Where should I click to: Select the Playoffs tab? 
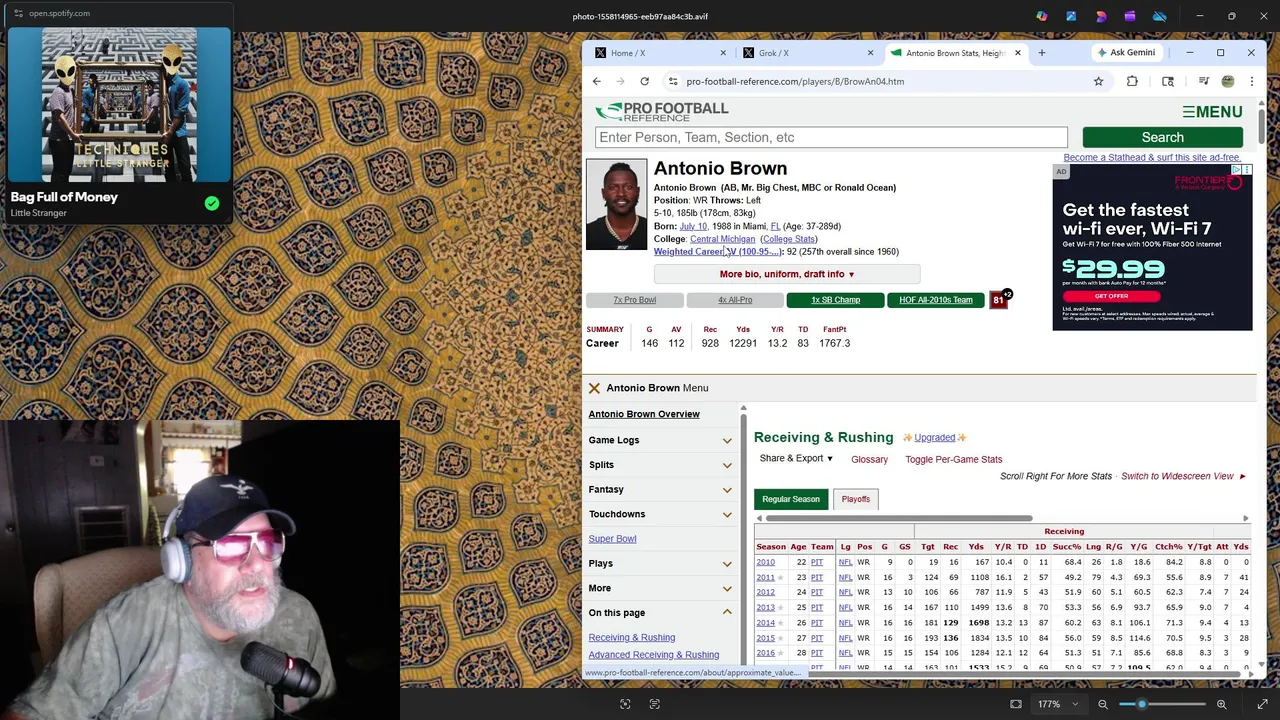pyautogui.click(x=855, y=499)
